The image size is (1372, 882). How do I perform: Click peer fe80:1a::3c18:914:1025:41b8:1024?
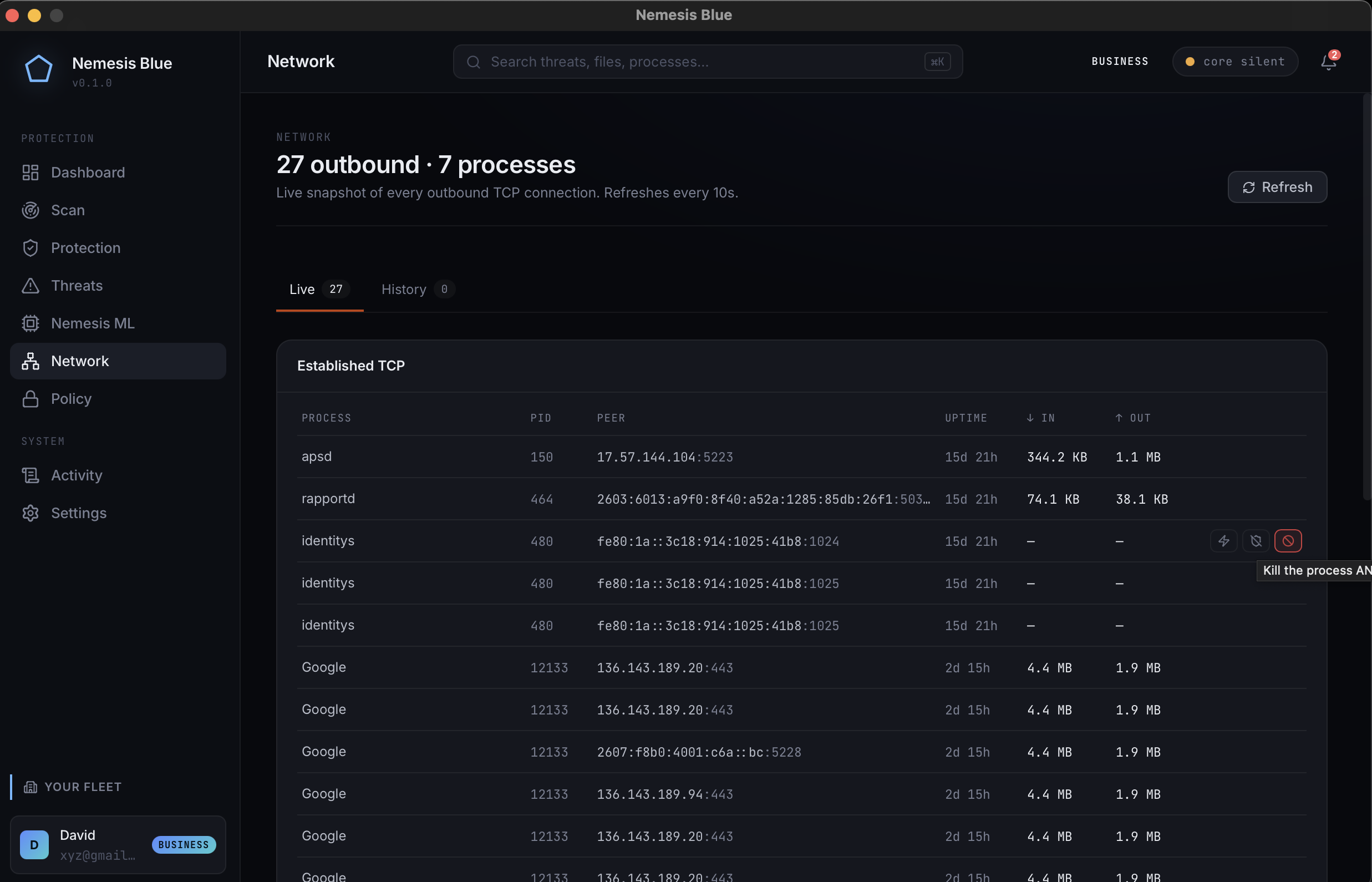pyautogui.click(x=718, y=541)
